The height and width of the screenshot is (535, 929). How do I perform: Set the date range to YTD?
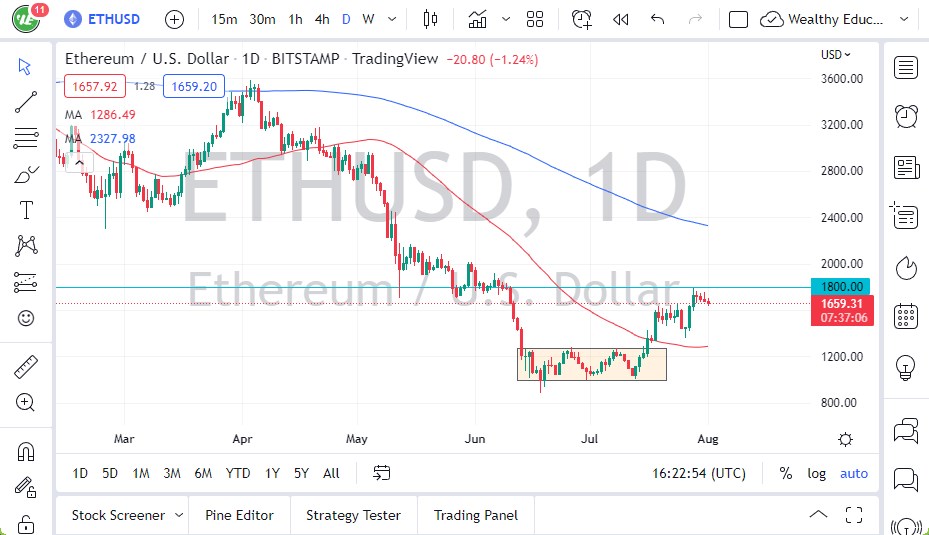click(x=238, y=473)
